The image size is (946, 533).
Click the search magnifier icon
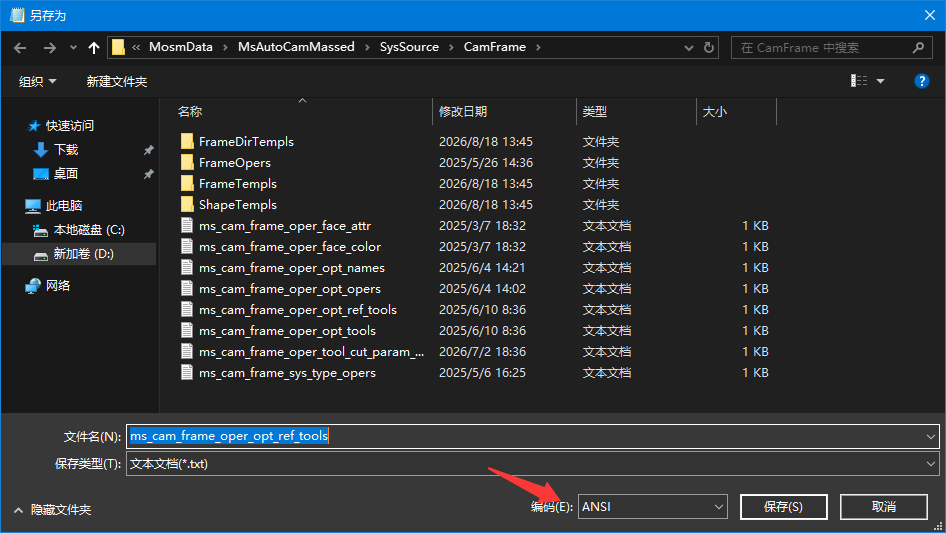(x=918, y=47)
